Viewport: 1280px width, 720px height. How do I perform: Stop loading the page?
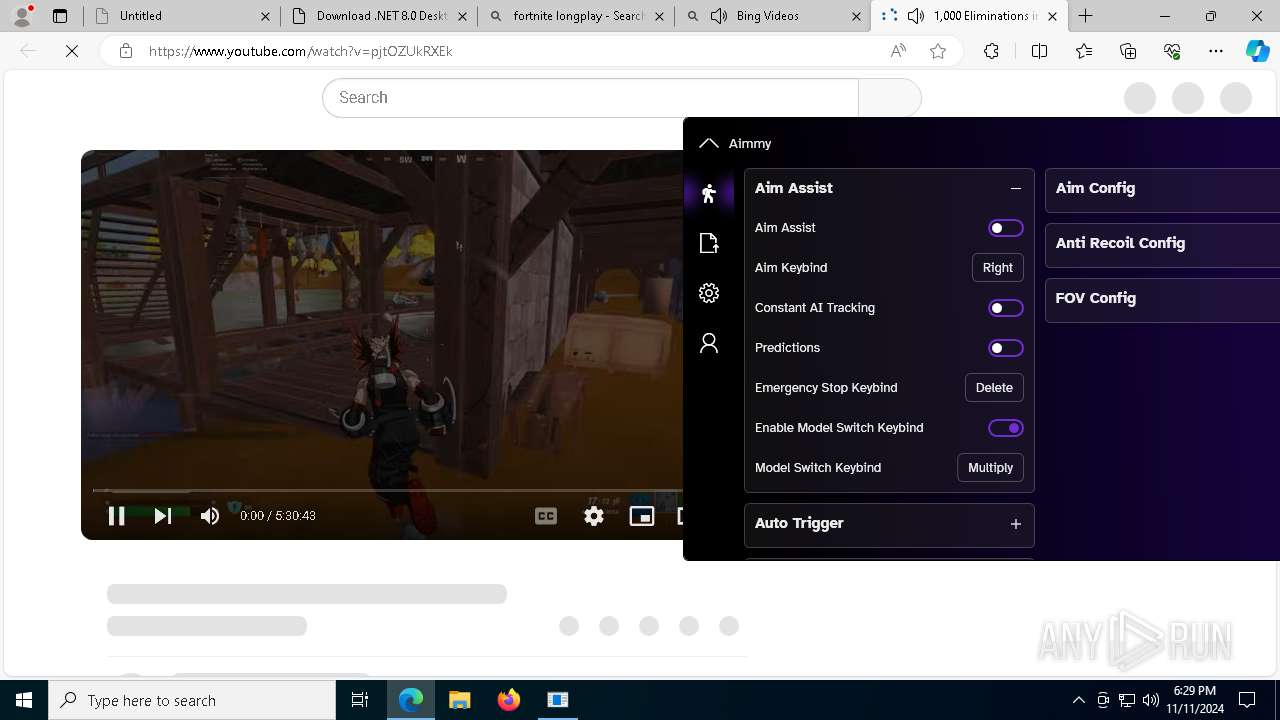(72, 51)
